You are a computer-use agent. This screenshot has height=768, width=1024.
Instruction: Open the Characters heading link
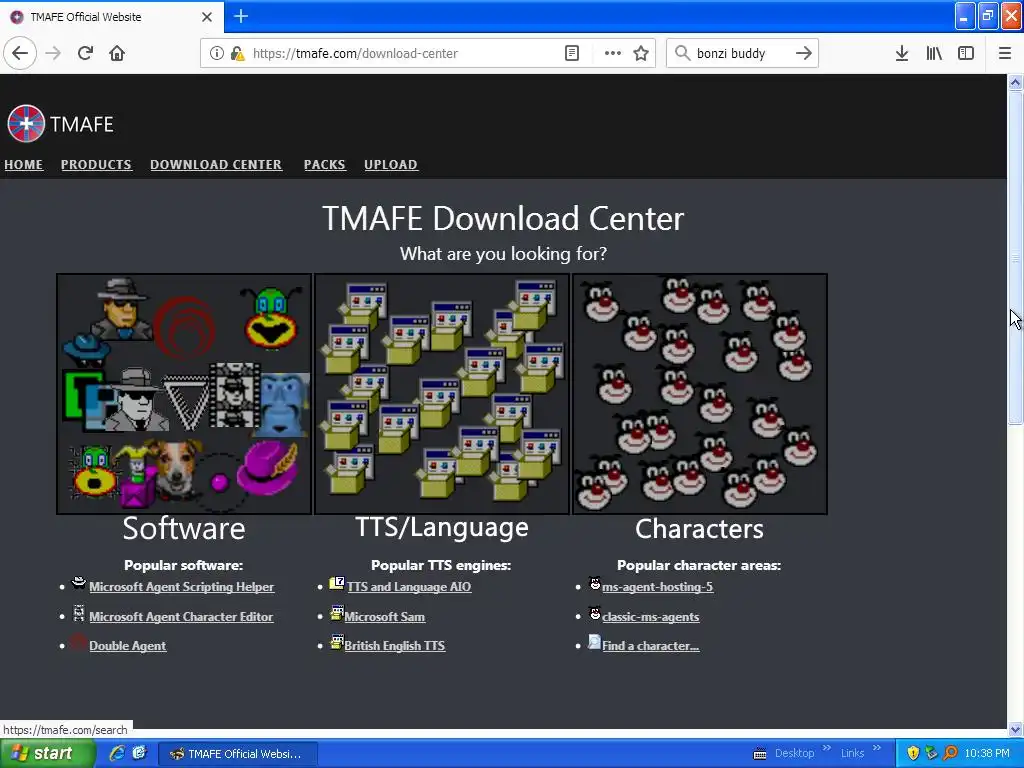click(x=699, y=528)
